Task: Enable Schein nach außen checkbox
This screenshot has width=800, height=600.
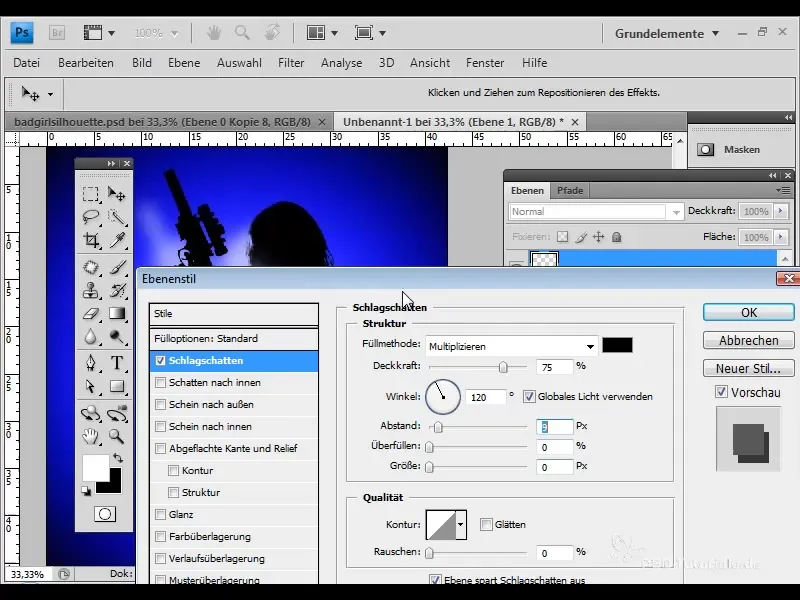Action: coord(160,404)
